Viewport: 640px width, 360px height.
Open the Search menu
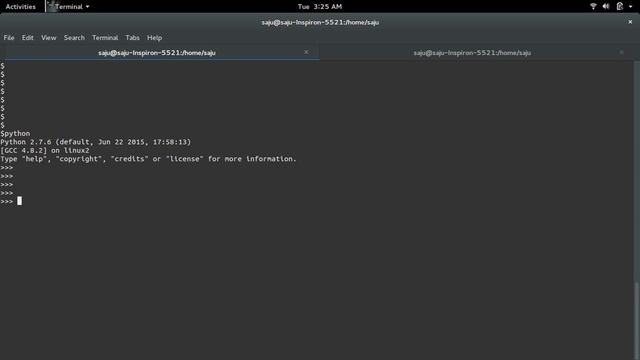click(x=74, y=38)
